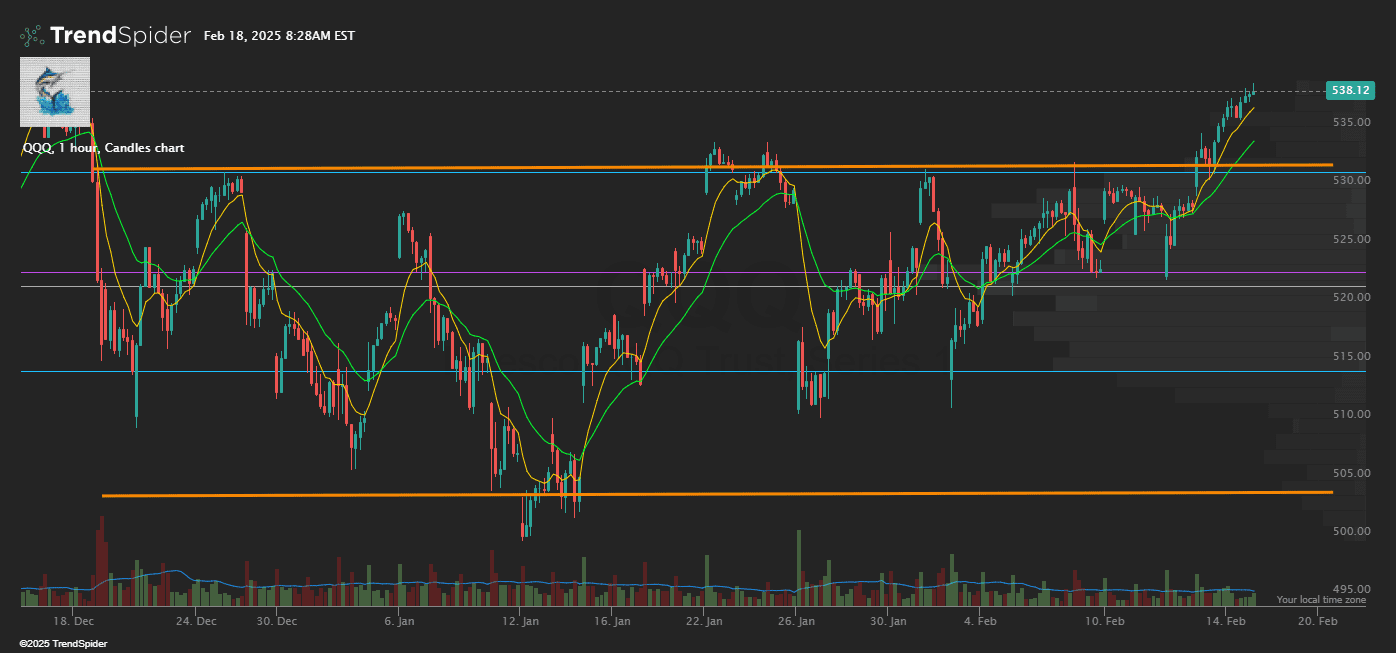
Task: Click the blue marlin avatar thumbnail
Action: point(55,91)
